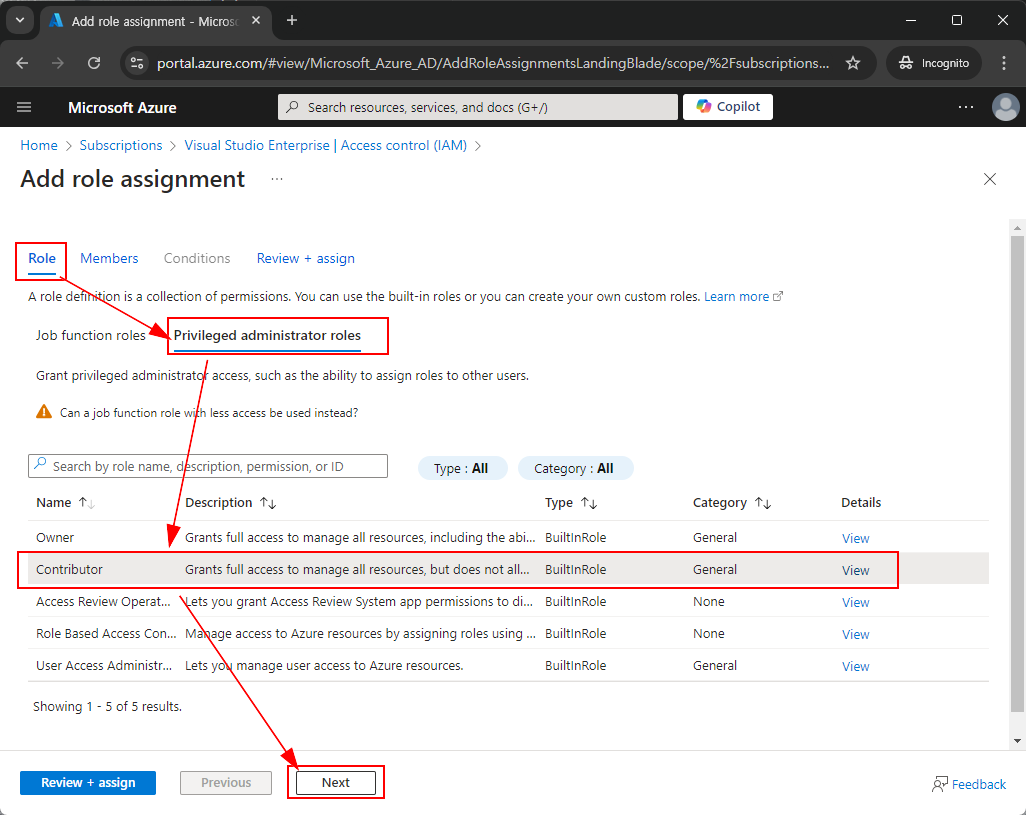Screen dimensions: 1026x815
Task: Open the more options ellipsis beside title
Action: [277, 179]
